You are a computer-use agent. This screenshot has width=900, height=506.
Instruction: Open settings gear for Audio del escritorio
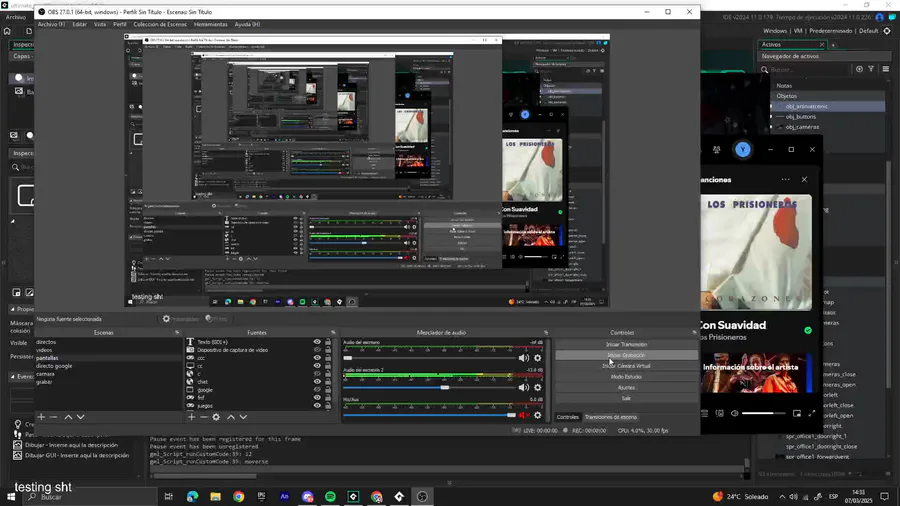coord(538,358)
